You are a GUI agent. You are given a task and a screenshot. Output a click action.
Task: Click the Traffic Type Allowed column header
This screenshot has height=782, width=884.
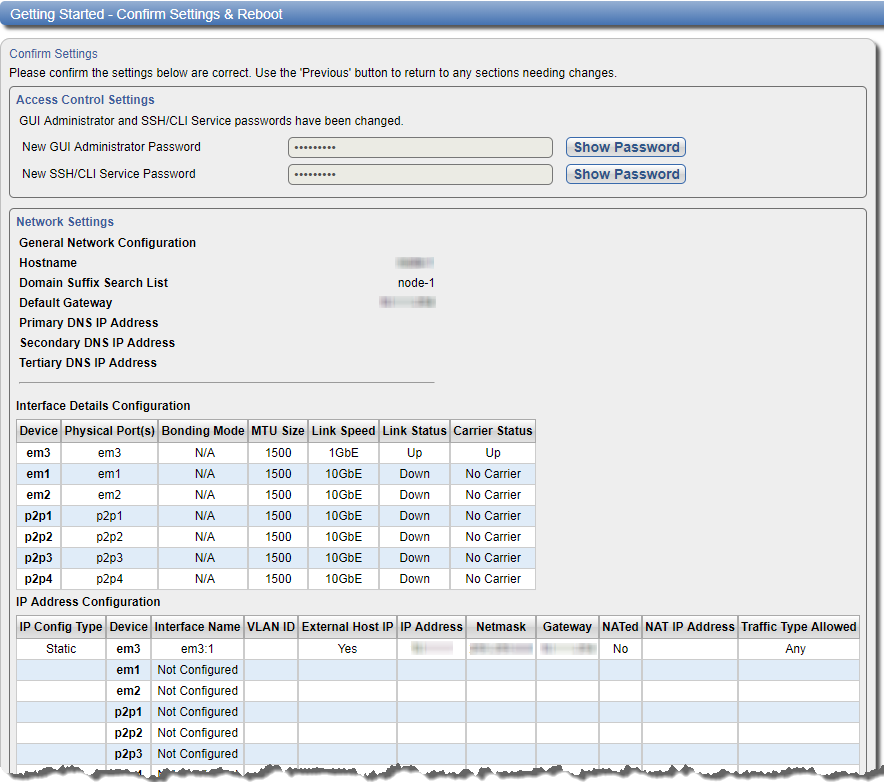[798, 627]
